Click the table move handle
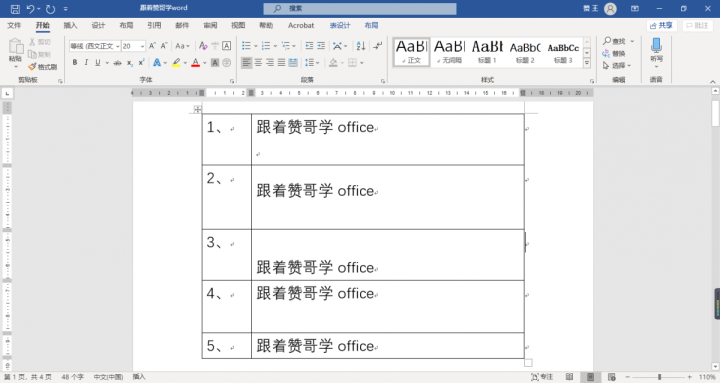This screenshot has width=720, height=383. 197,109
